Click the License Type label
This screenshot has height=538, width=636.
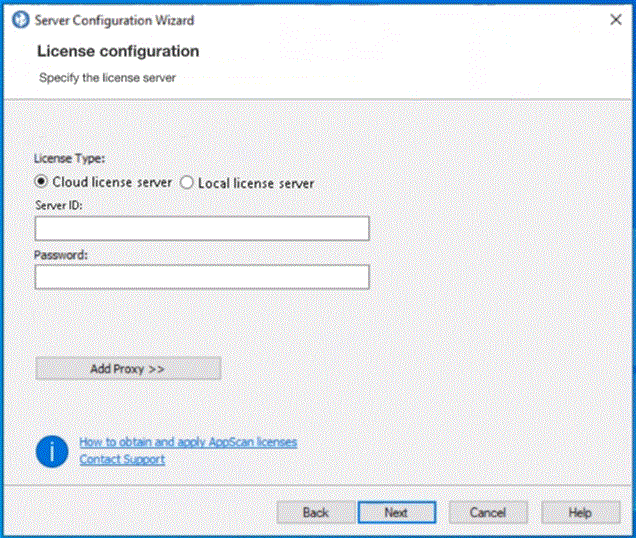coord(69,159)
